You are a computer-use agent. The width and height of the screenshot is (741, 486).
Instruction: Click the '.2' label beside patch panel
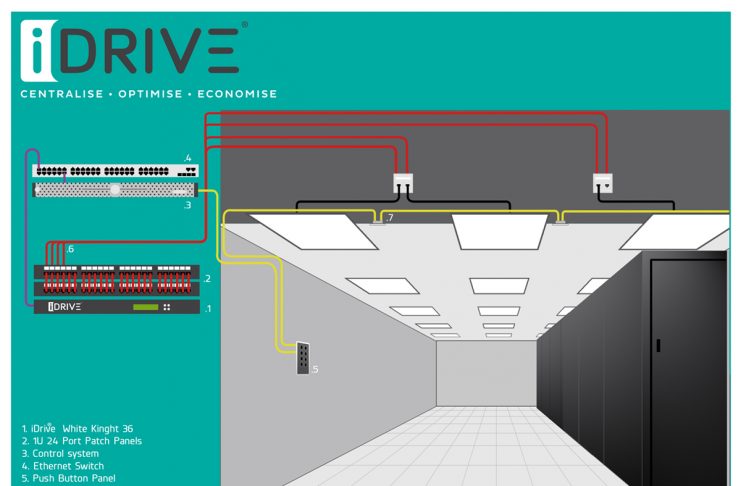pos(207,278)
